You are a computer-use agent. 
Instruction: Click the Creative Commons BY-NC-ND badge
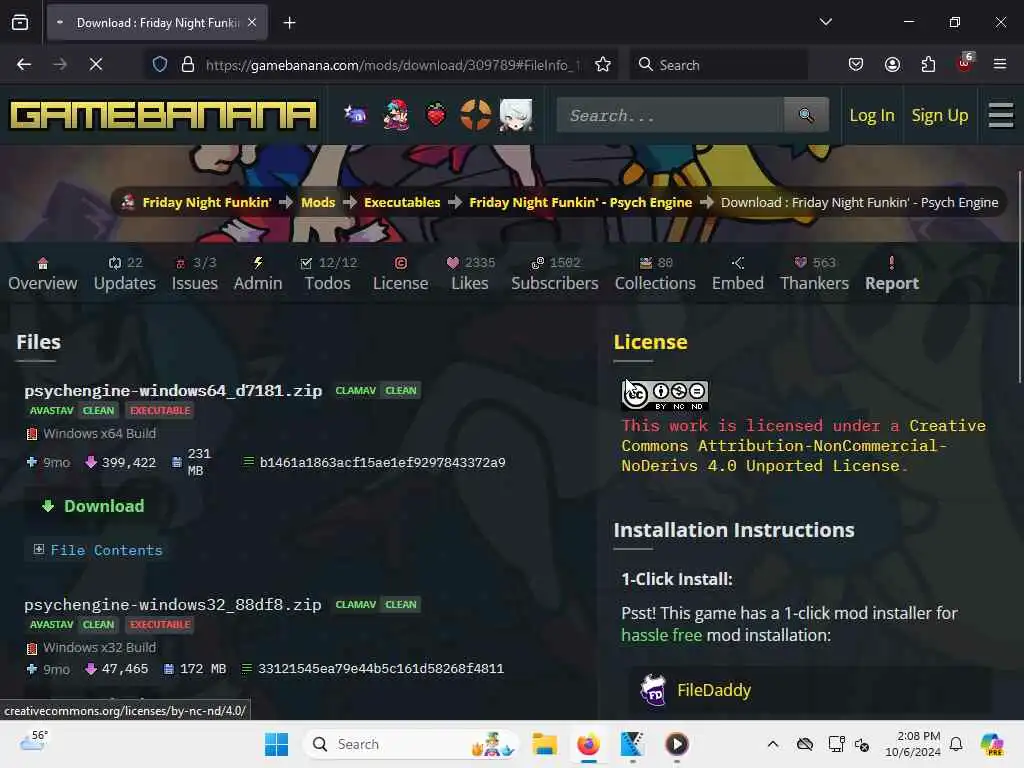[x=665, y=395]
